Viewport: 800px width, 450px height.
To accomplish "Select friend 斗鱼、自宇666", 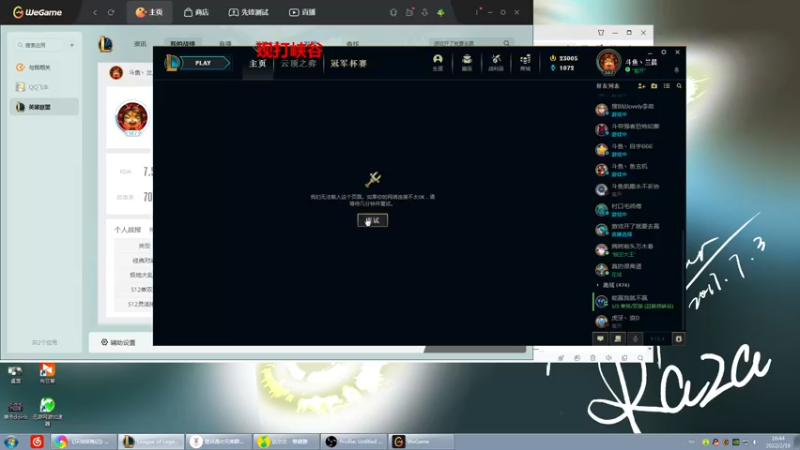I will (638, 149).
